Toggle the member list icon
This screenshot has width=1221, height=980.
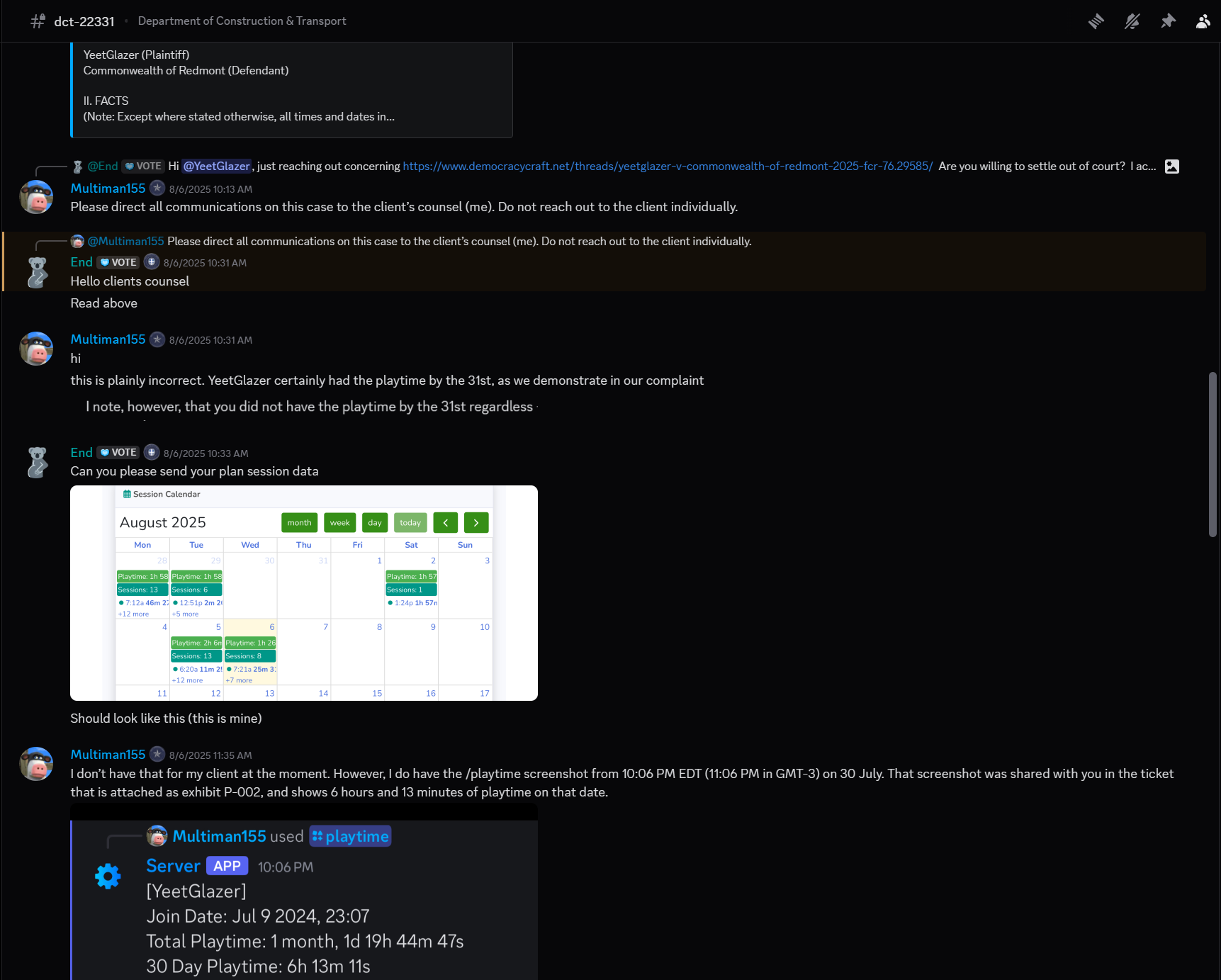tap(1203, 21)
